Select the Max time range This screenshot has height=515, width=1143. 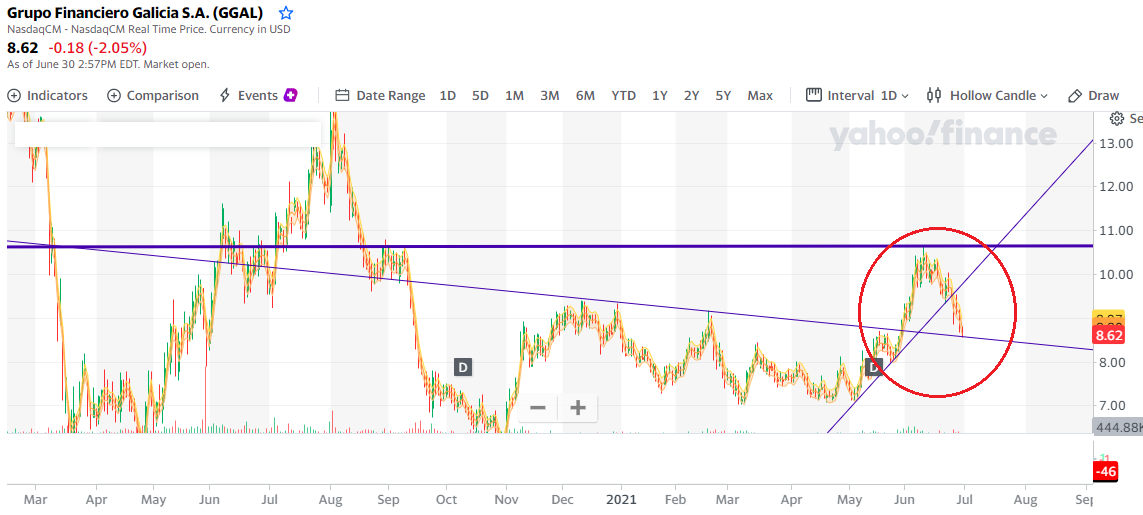pos(760,96)
